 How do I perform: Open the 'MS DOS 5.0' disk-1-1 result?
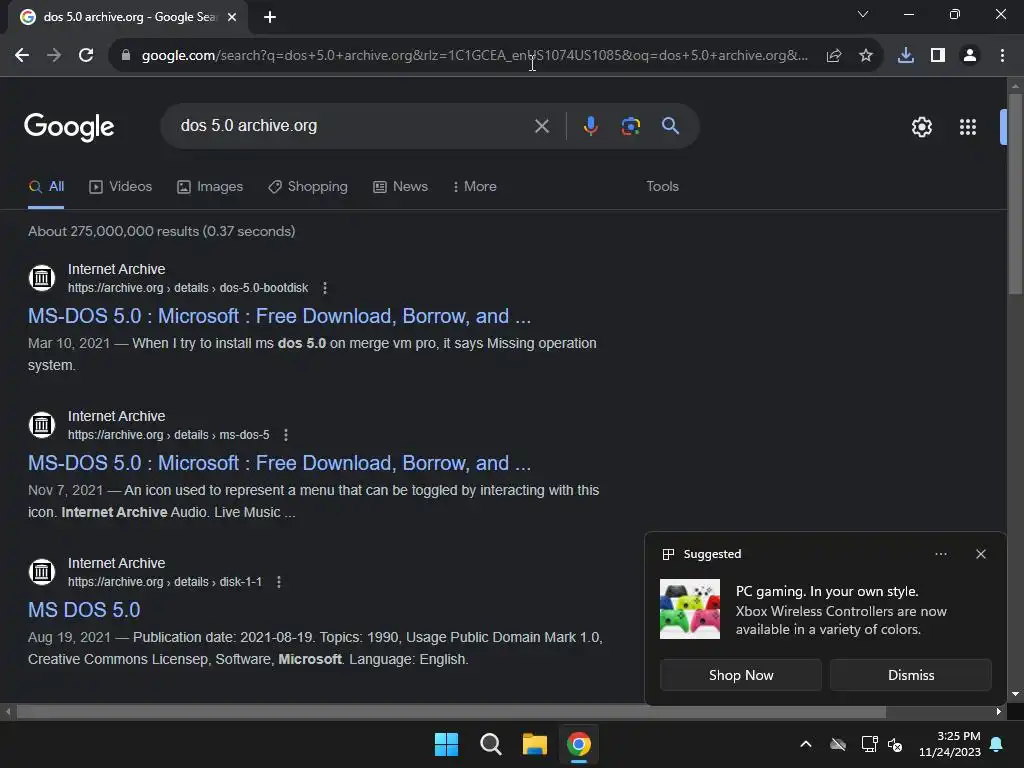84,610
